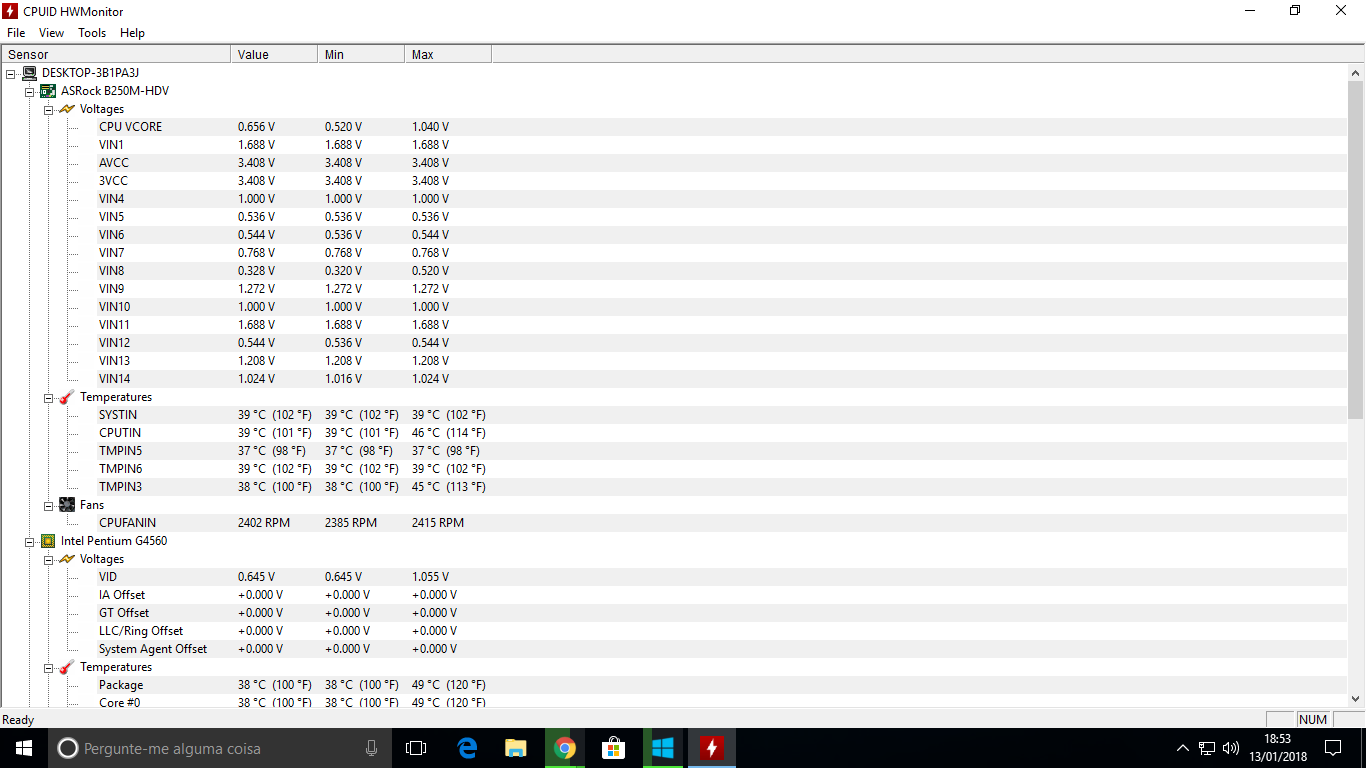Open Google Chrome from taskbar
This screenshot has height=768, width=1366.
point(564,748)
